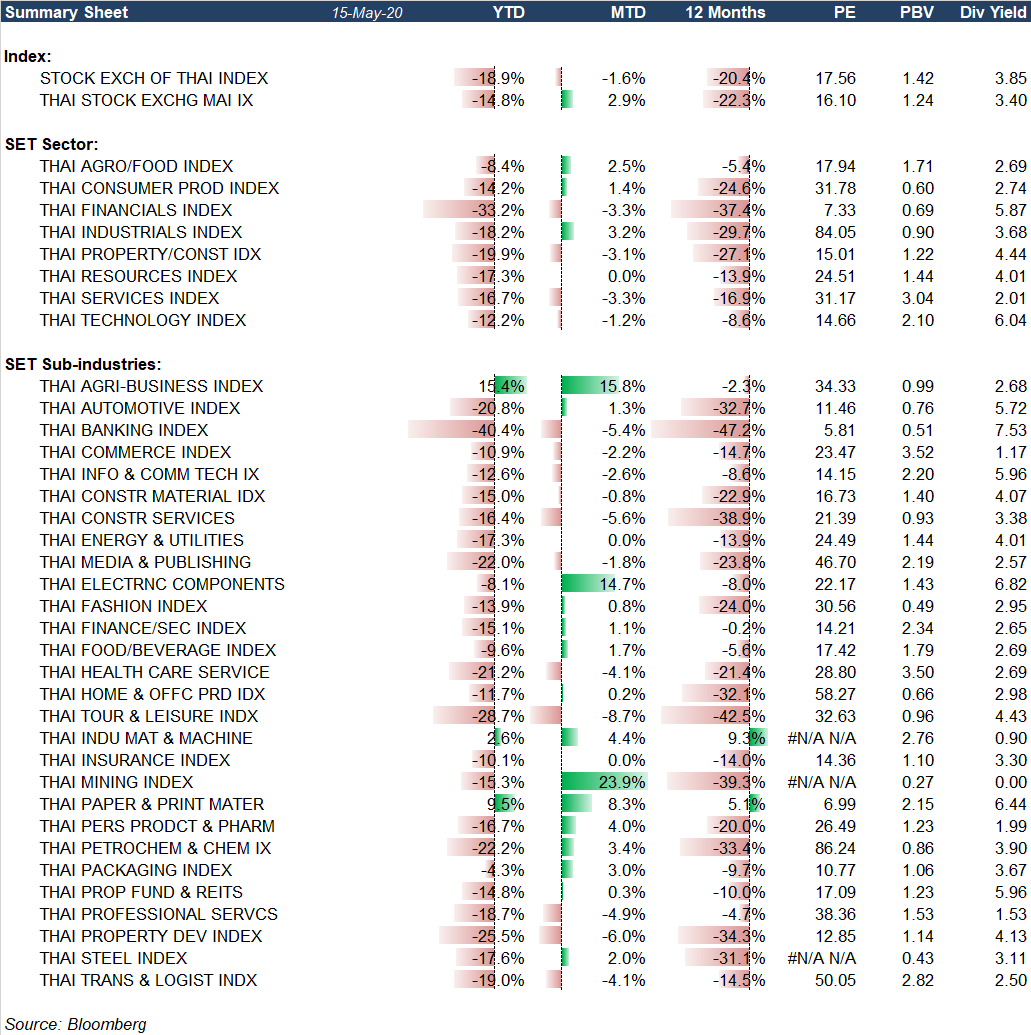Viewport: 1031px width, 1035px height.
Task: Select the MTD column header
Action: [628, 13]
